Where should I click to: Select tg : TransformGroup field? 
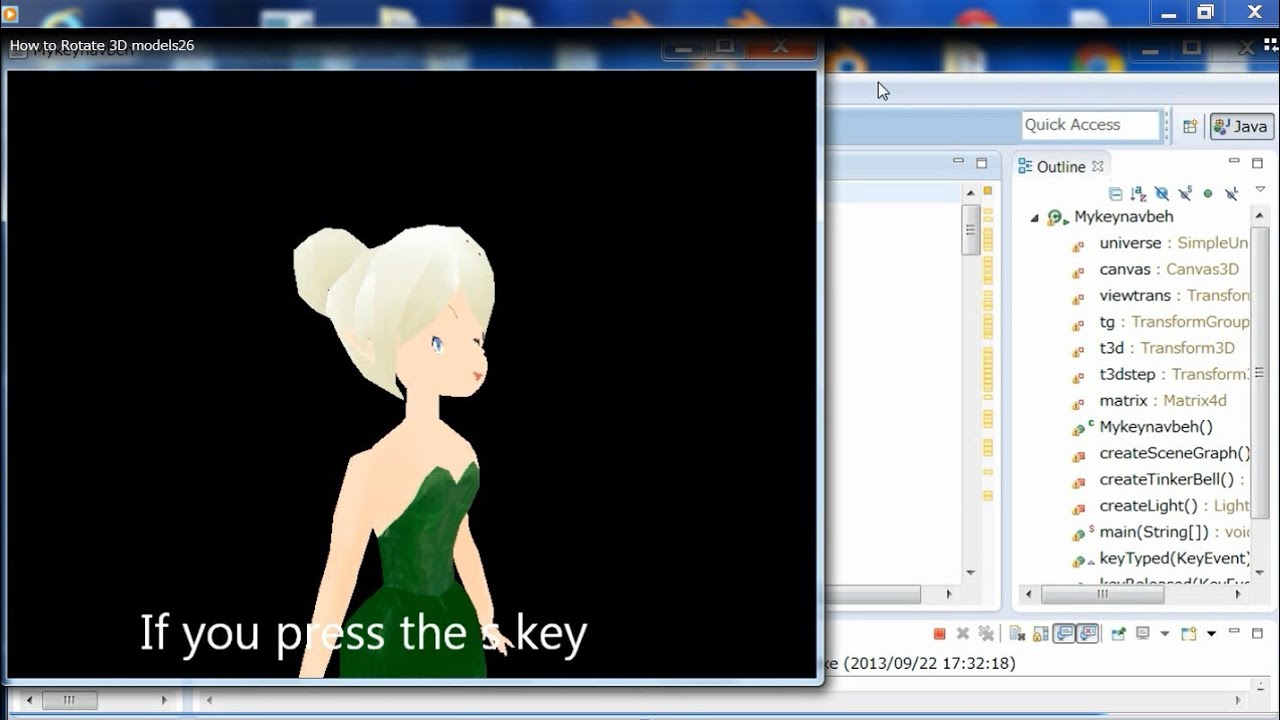click(1174, 322)
